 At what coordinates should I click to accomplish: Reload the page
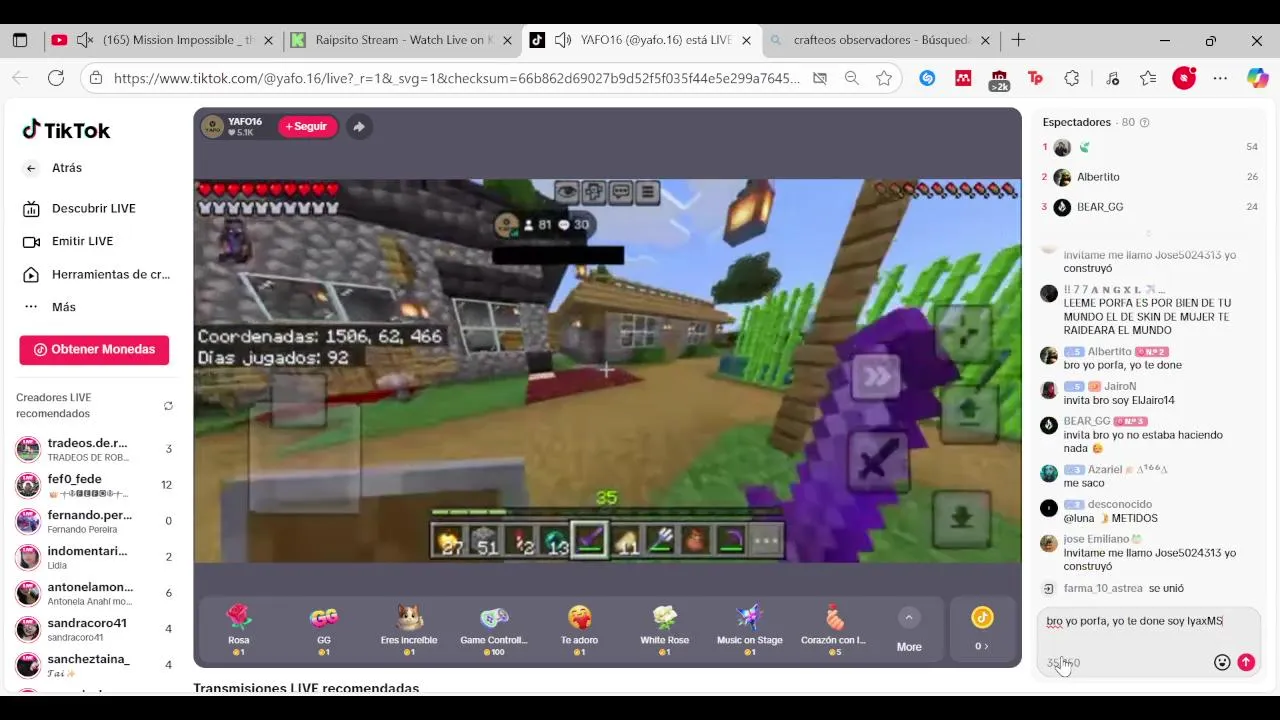tap(56, 78)
